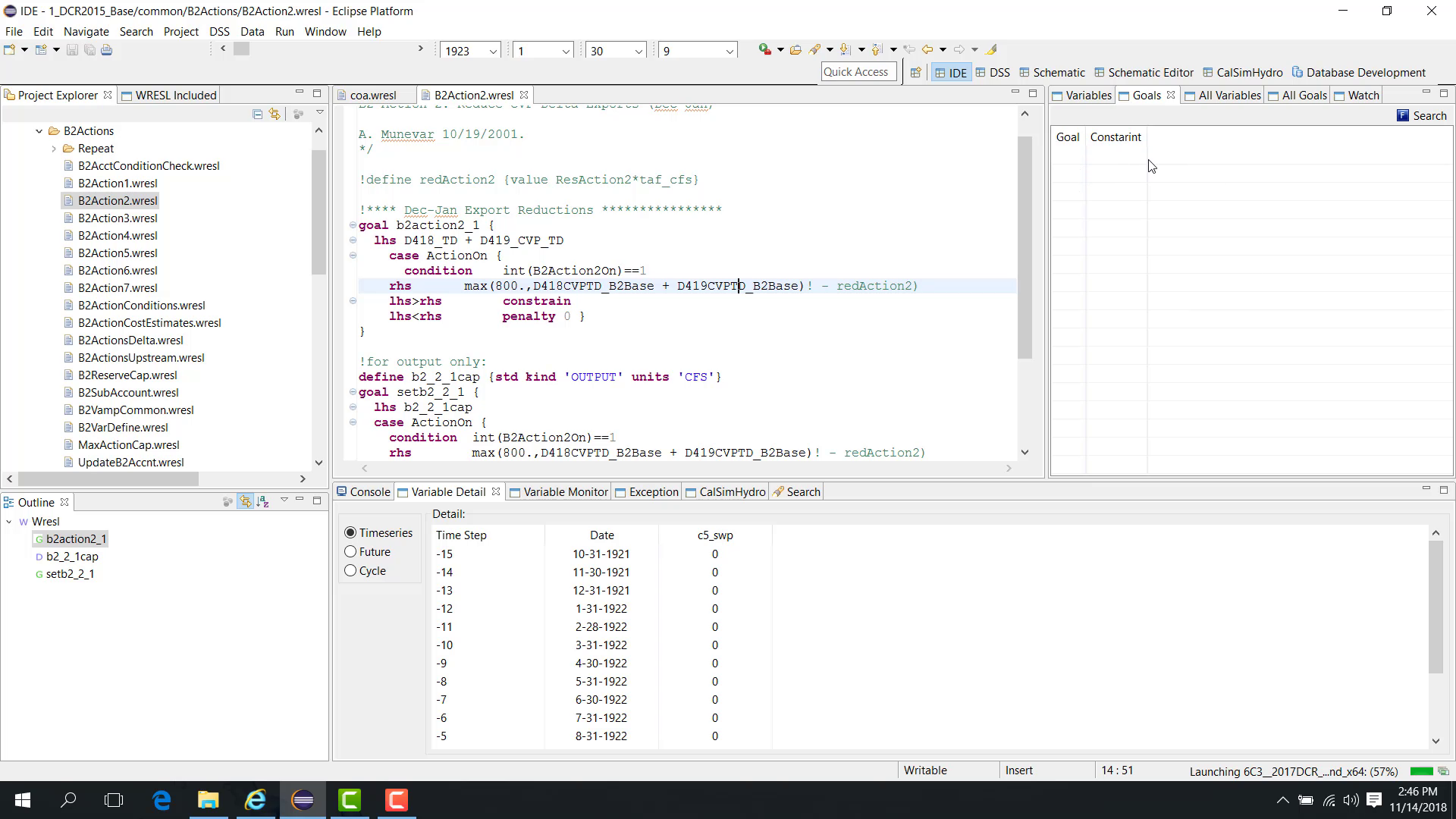
Task: Minimize the Variable Detail panel
Action: click(1426, 489)
